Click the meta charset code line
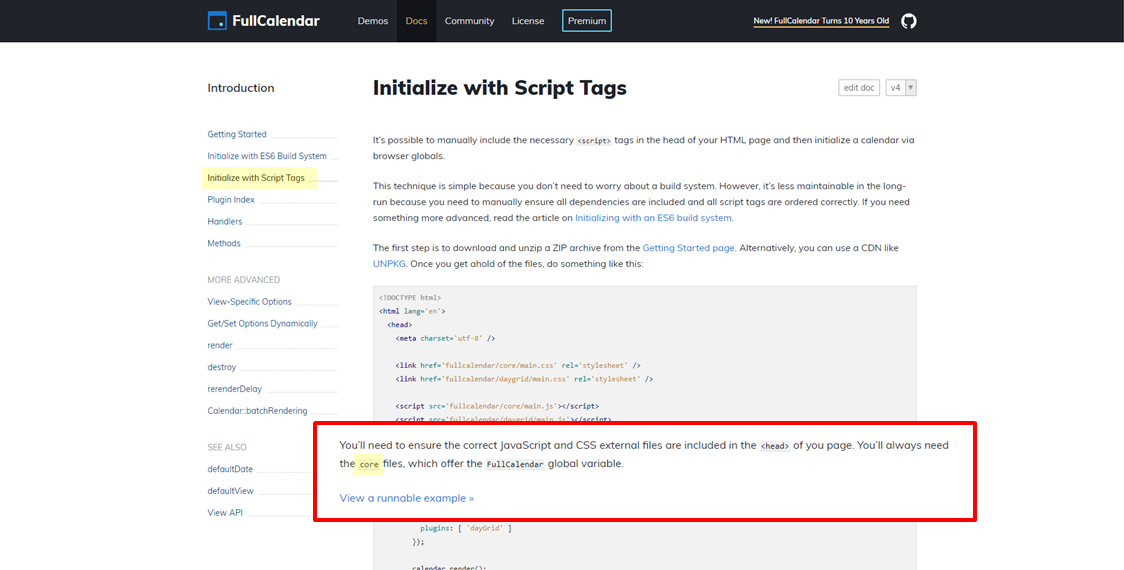Screen dimensions: 1124x570 coord(445,338)
